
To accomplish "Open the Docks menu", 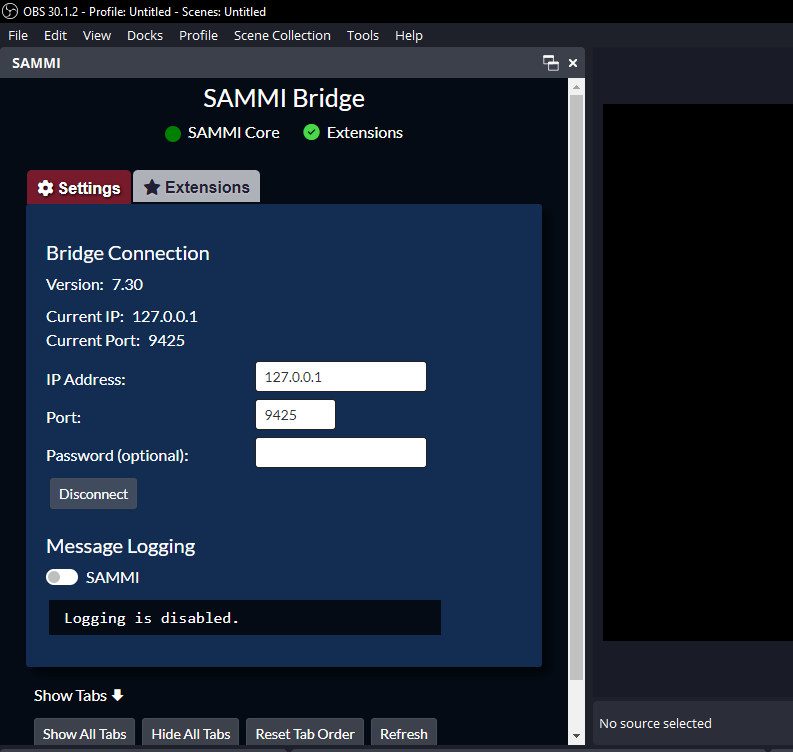I will pyautogui.click(x=145, y=35).
